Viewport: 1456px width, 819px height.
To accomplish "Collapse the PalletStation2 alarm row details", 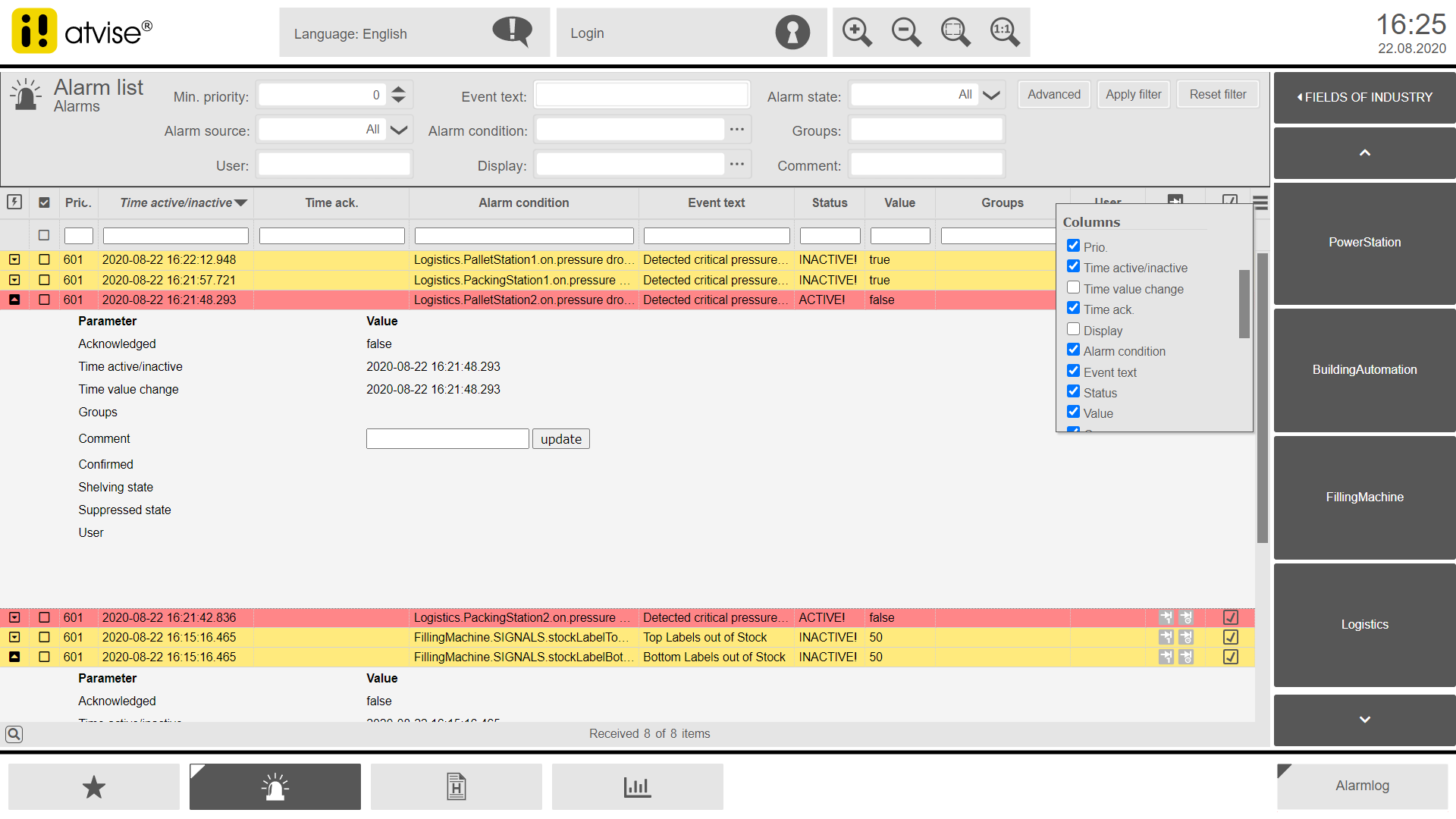I will 14,300.
